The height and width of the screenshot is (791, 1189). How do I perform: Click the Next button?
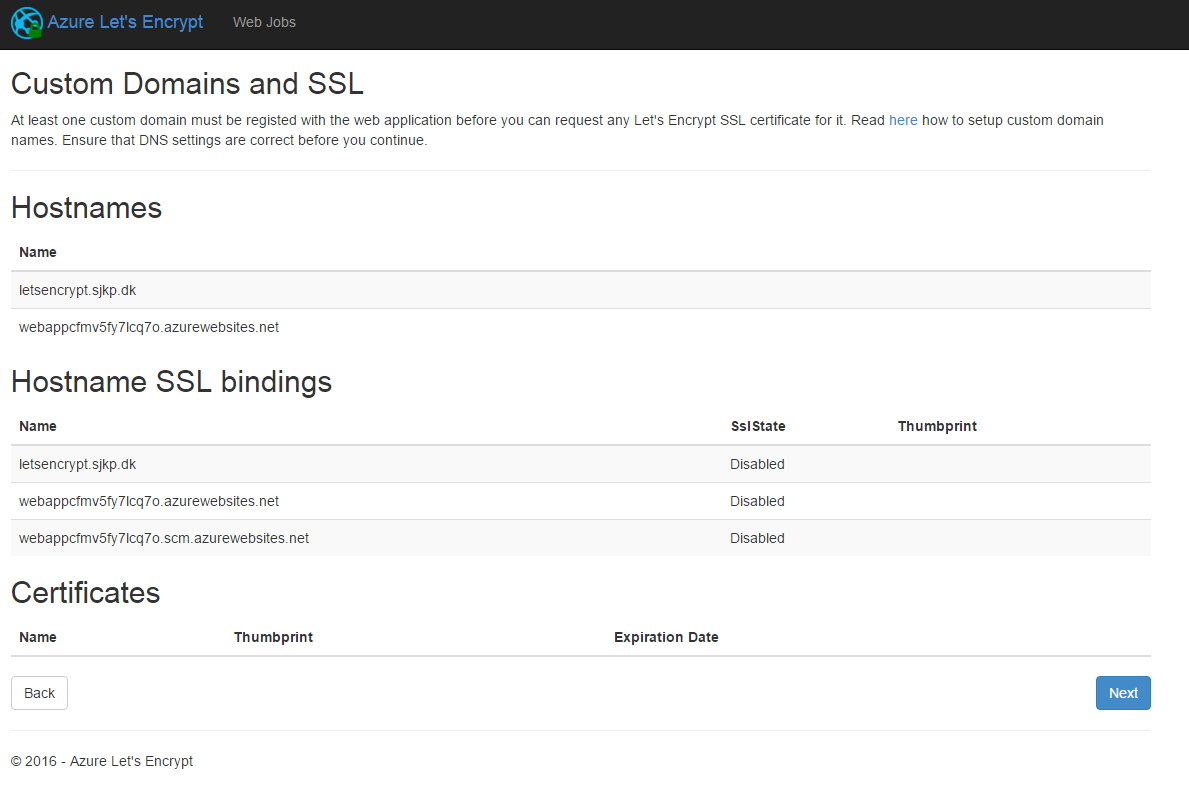click(1122, 693)
